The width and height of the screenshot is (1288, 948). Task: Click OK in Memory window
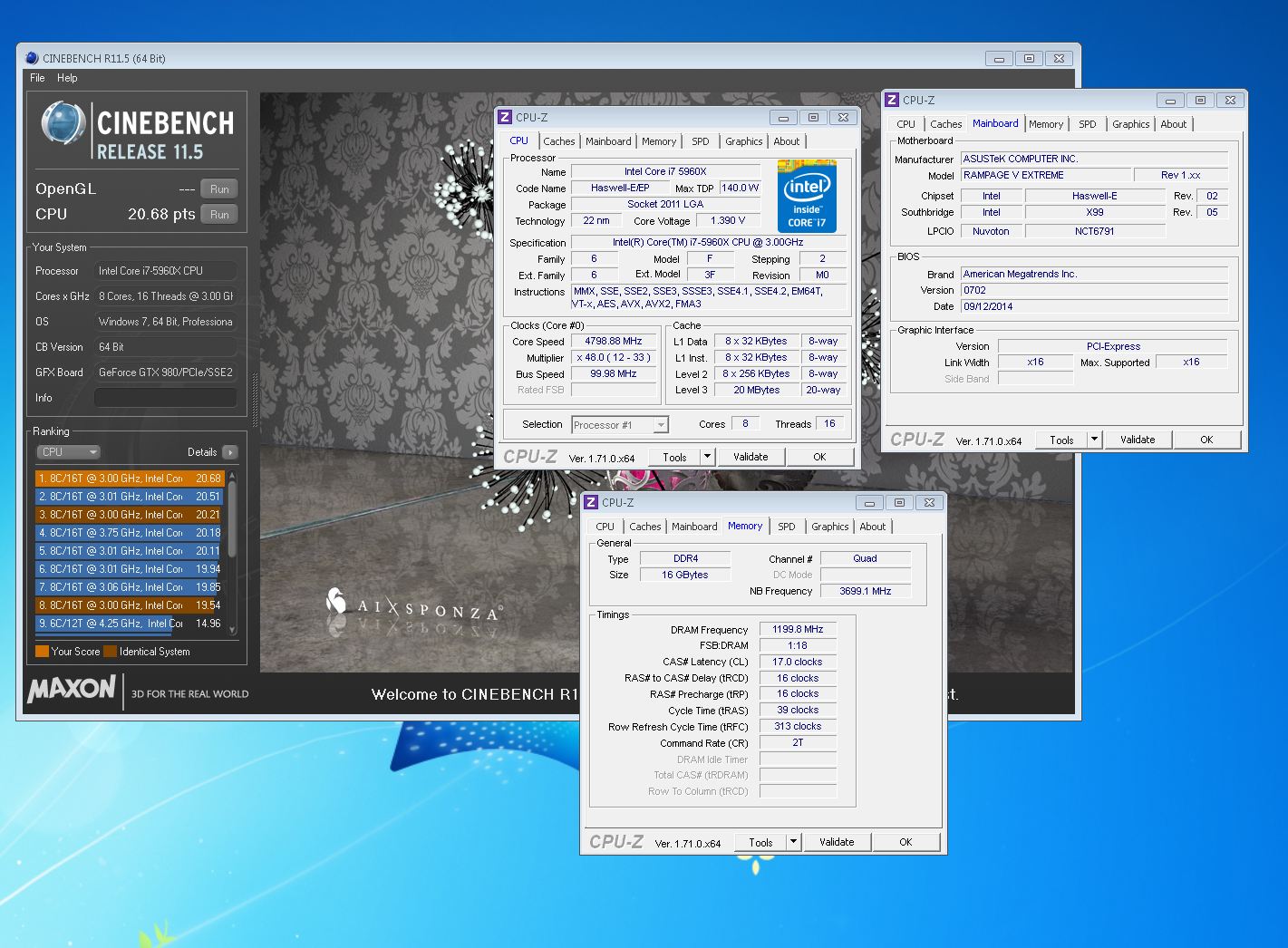[x=905, y=842]
